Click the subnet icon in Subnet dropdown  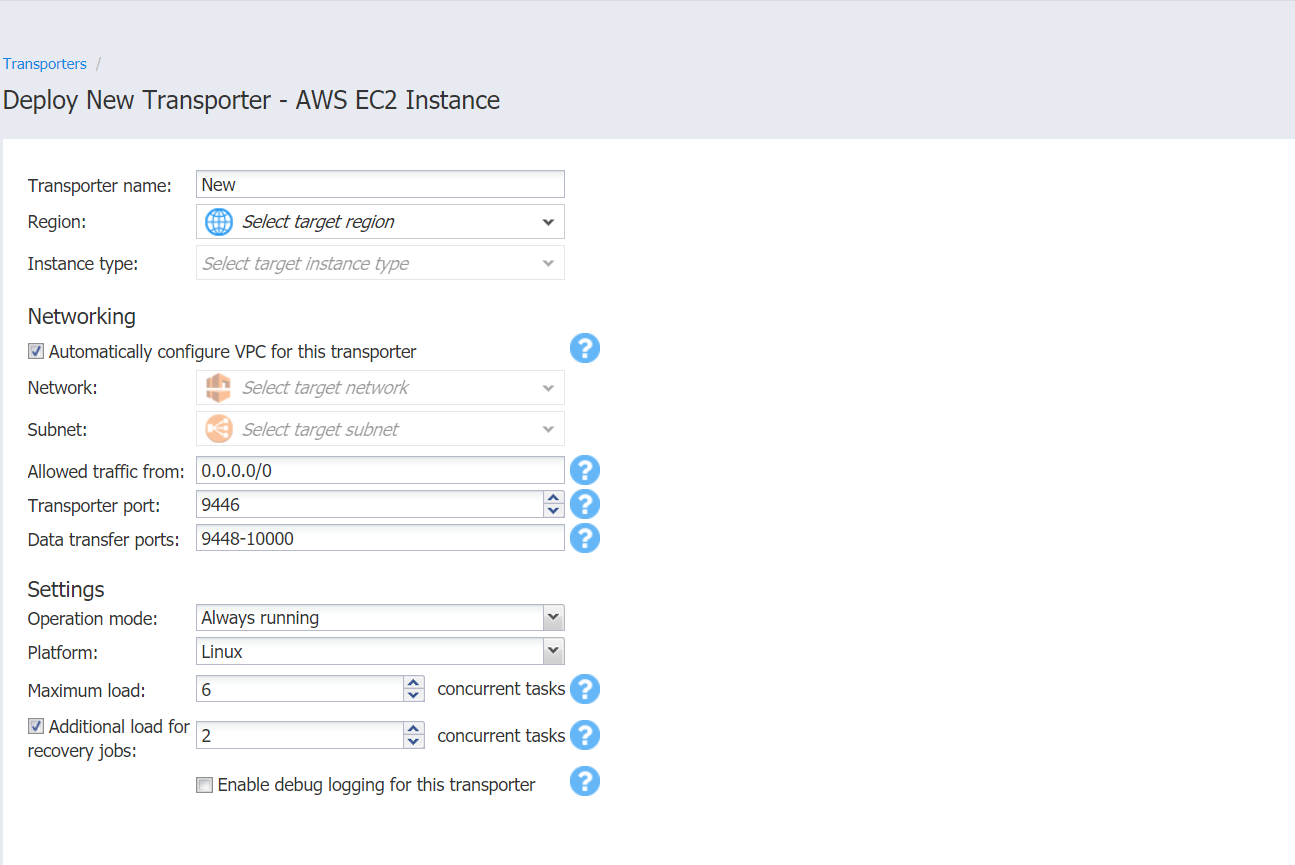[x=218, y=430]
